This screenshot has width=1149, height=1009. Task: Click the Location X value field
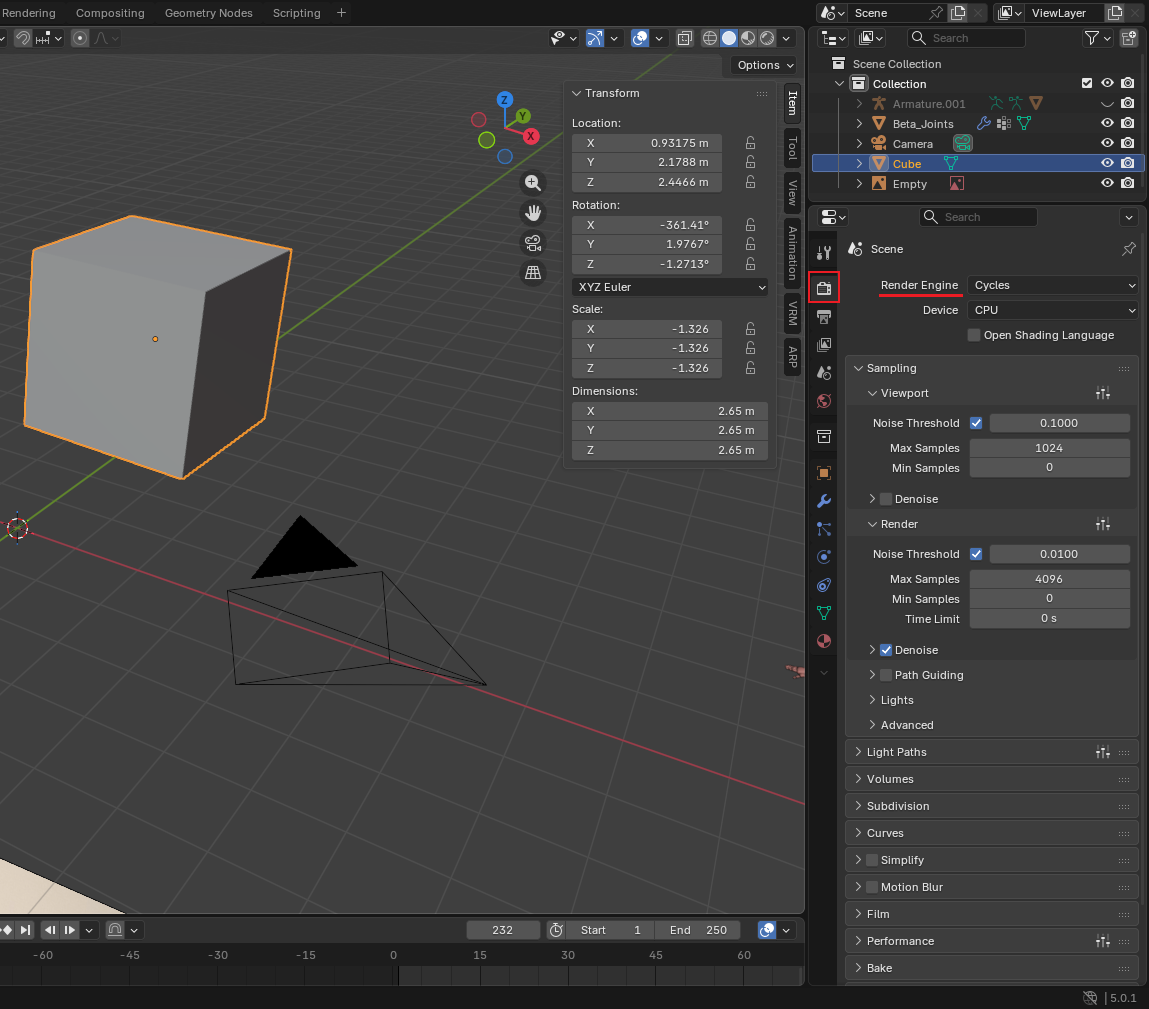[x=647, y=143]
